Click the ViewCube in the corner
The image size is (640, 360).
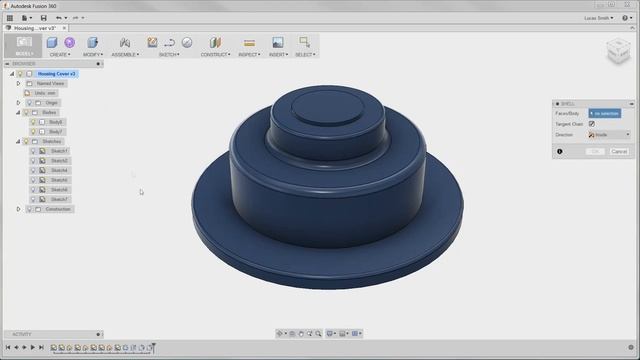[618, 51]
